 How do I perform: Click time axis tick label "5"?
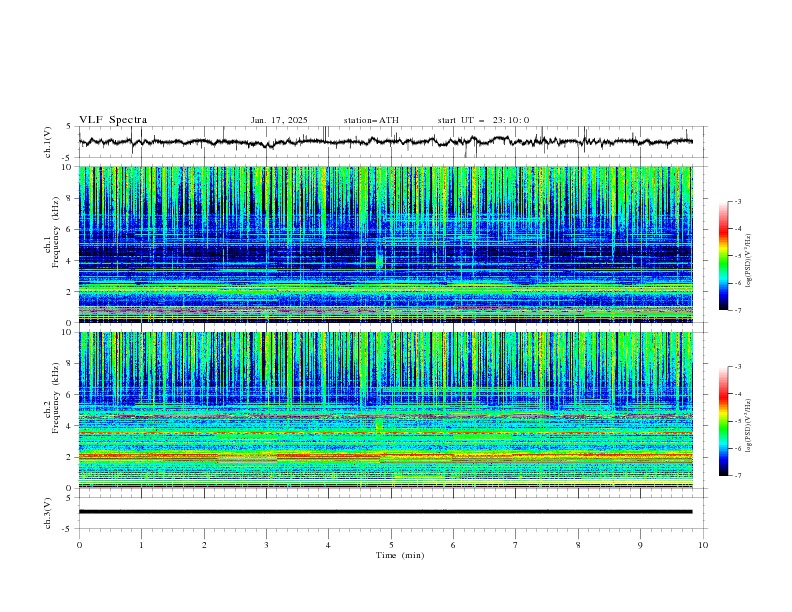(391, 545)
